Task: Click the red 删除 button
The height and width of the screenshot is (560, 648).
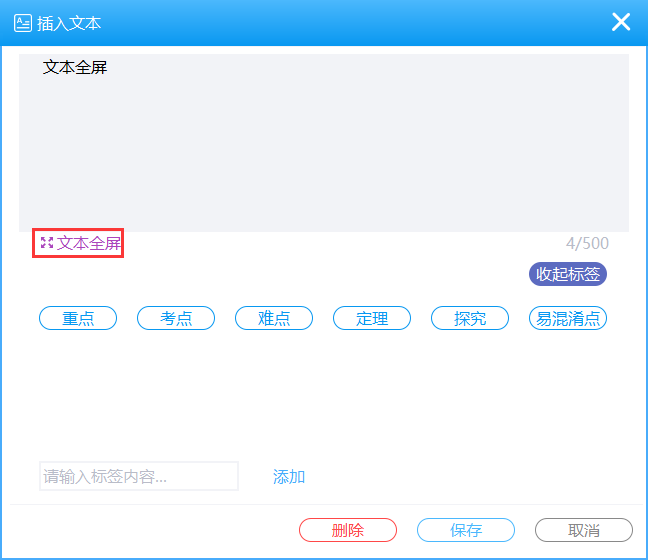Action: click(x=348, y=530)
